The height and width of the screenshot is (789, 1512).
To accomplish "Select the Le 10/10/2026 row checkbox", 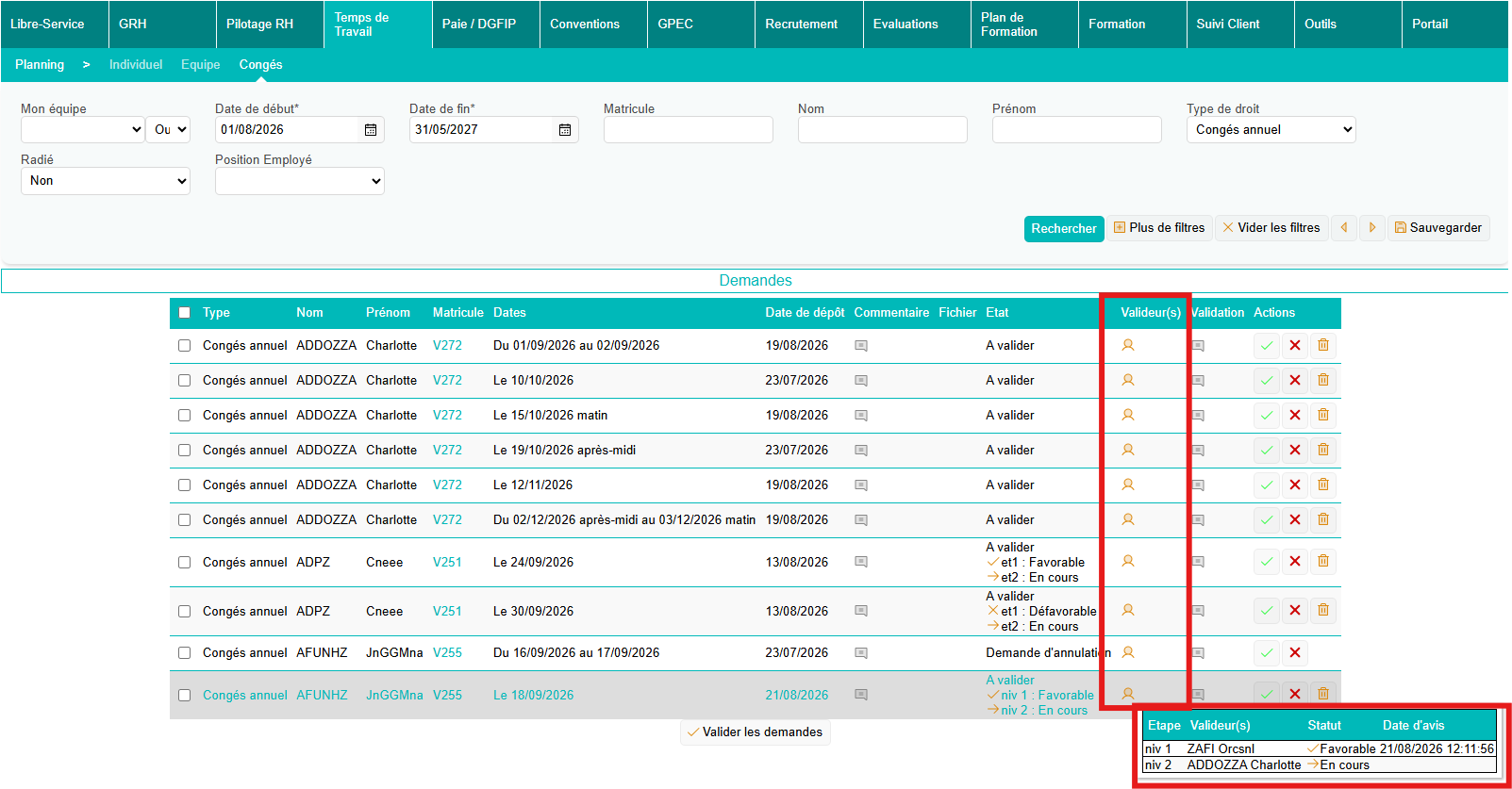I will [185, 381].
